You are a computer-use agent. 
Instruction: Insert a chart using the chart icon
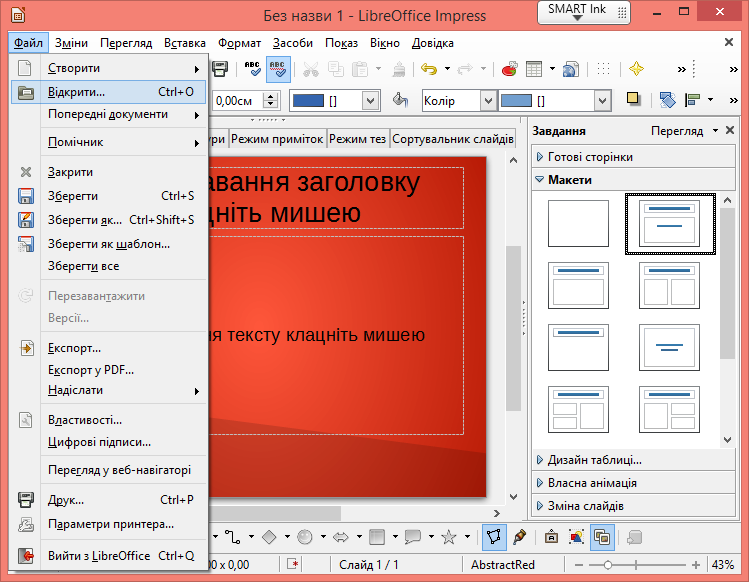(x=510, y=69)
